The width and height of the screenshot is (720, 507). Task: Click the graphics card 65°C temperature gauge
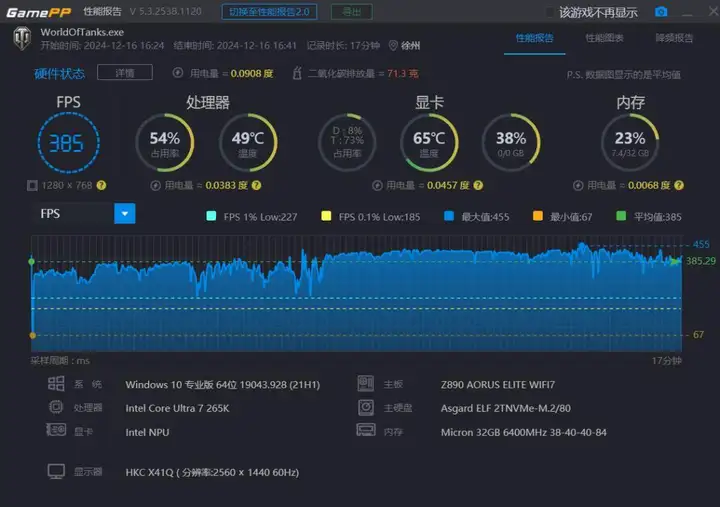pyautogui.click(x=429, y=143)
